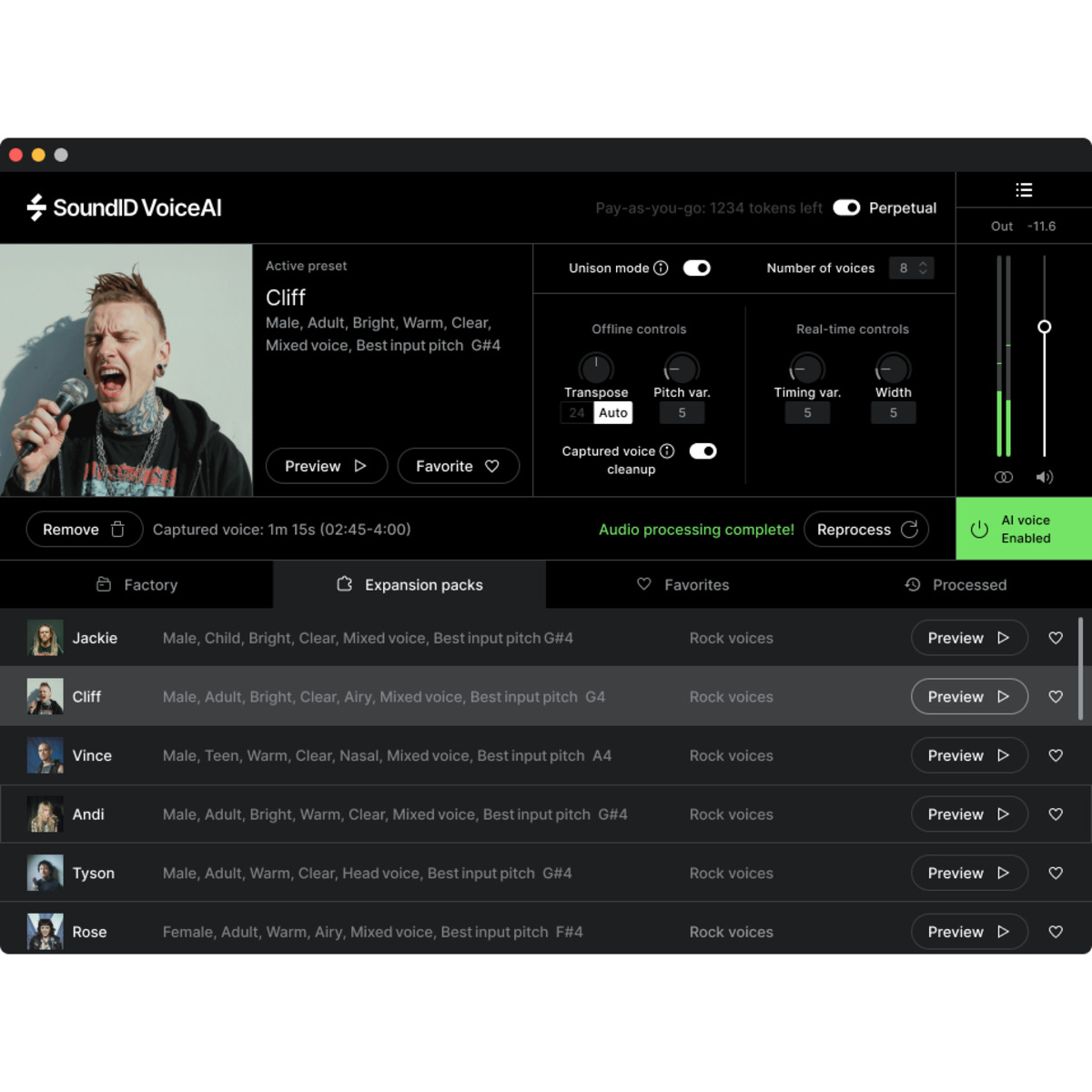Toggle AI voice Enabled button
Screen dimensions: 1092x1092
point(1024,529)
